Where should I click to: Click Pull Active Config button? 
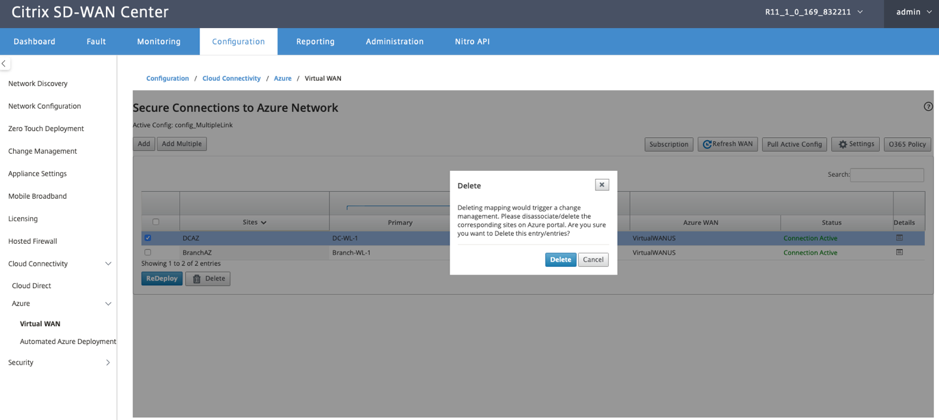(794, 144)
